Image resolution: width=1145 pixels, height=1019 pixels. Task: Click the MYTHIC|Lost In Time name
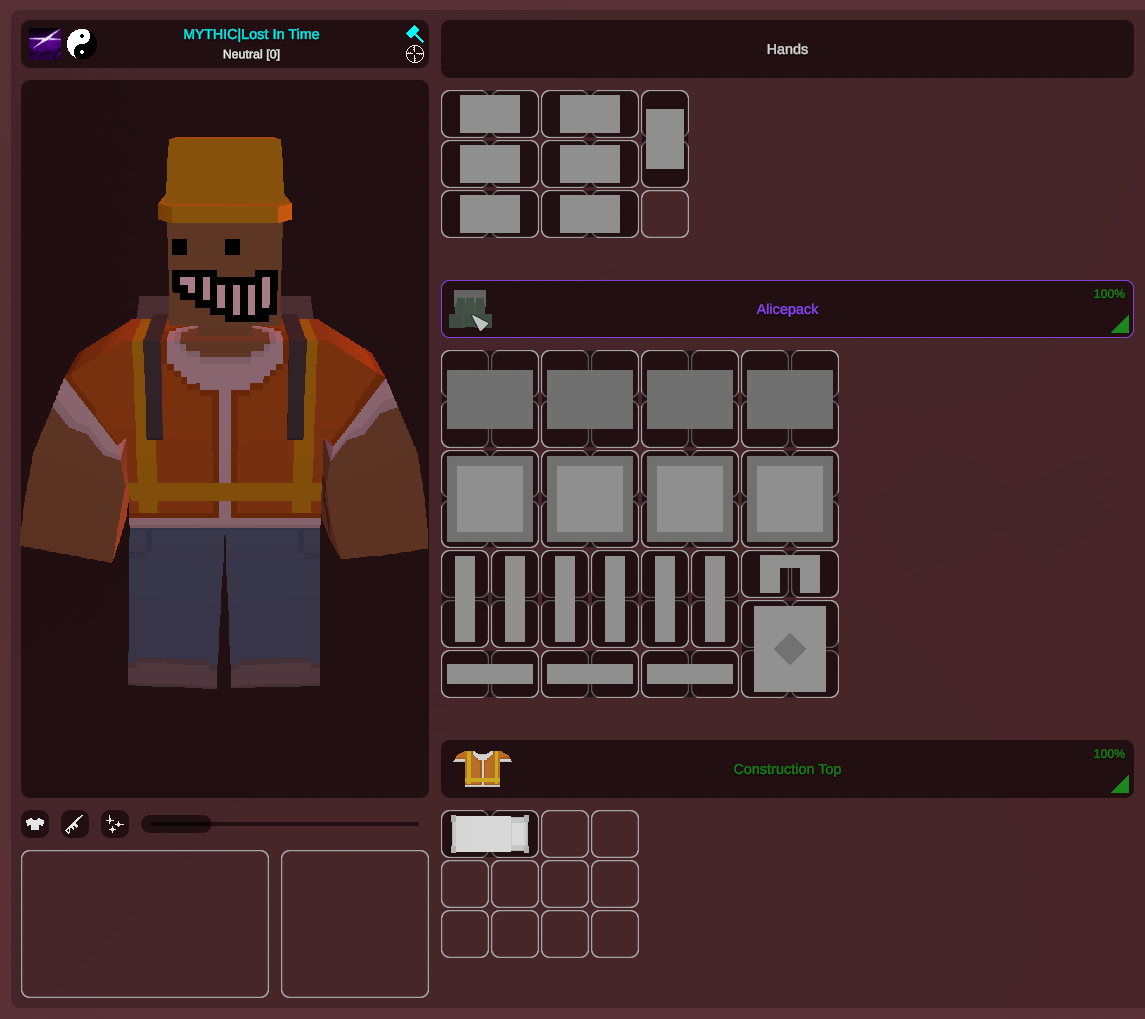(251, 34)
